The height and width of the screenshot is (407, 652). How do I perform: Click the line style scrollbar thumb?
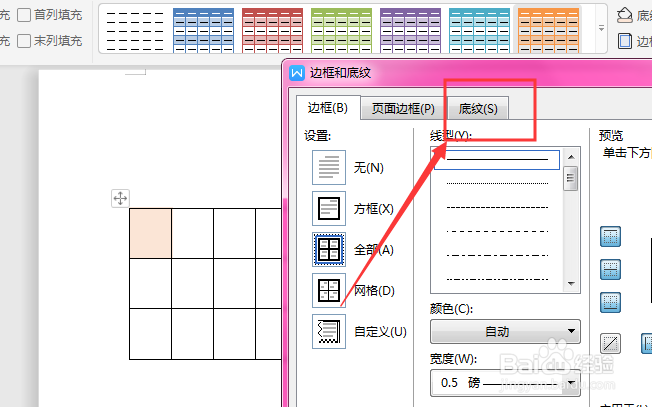click(x=570, y=178)
